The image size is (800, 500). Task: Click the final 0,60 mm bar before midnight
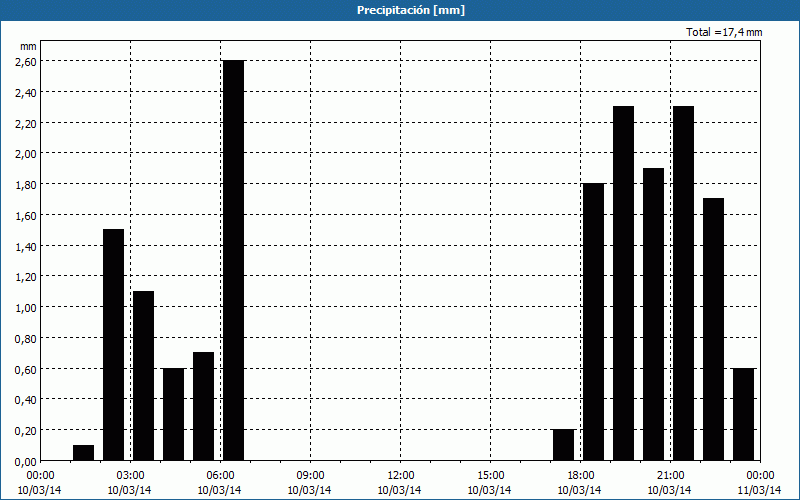[743, 414]
